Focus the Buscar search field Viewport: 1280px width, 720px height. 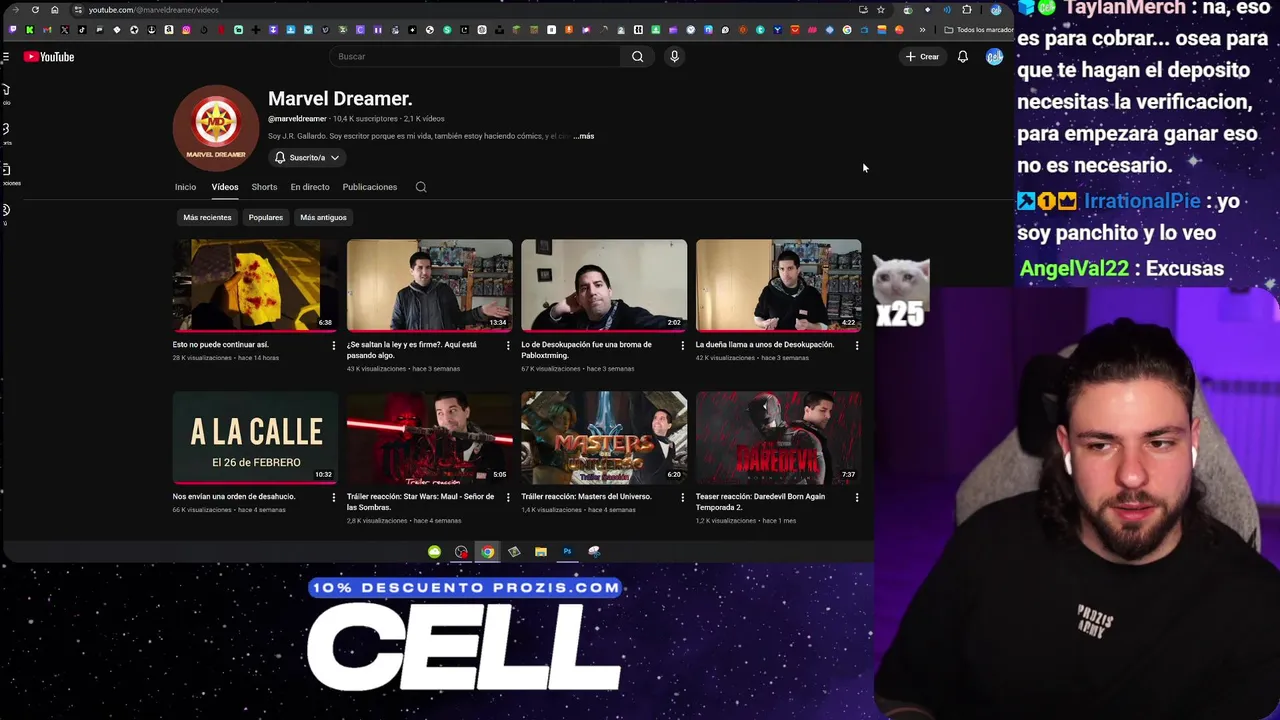point(477,57)
